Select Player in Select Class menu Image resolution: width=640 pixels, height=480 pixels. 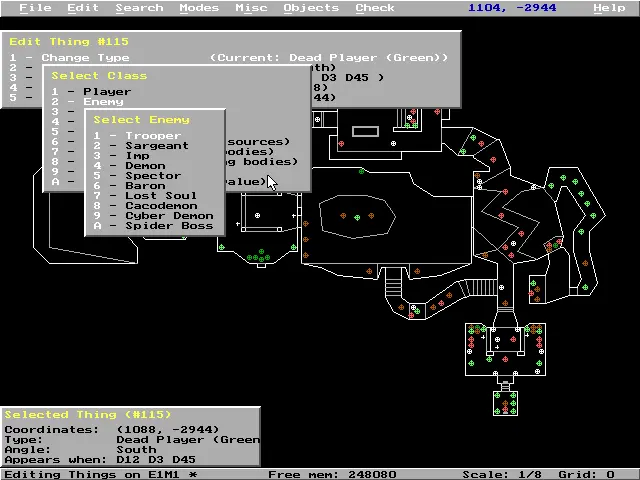pos(106,92)
